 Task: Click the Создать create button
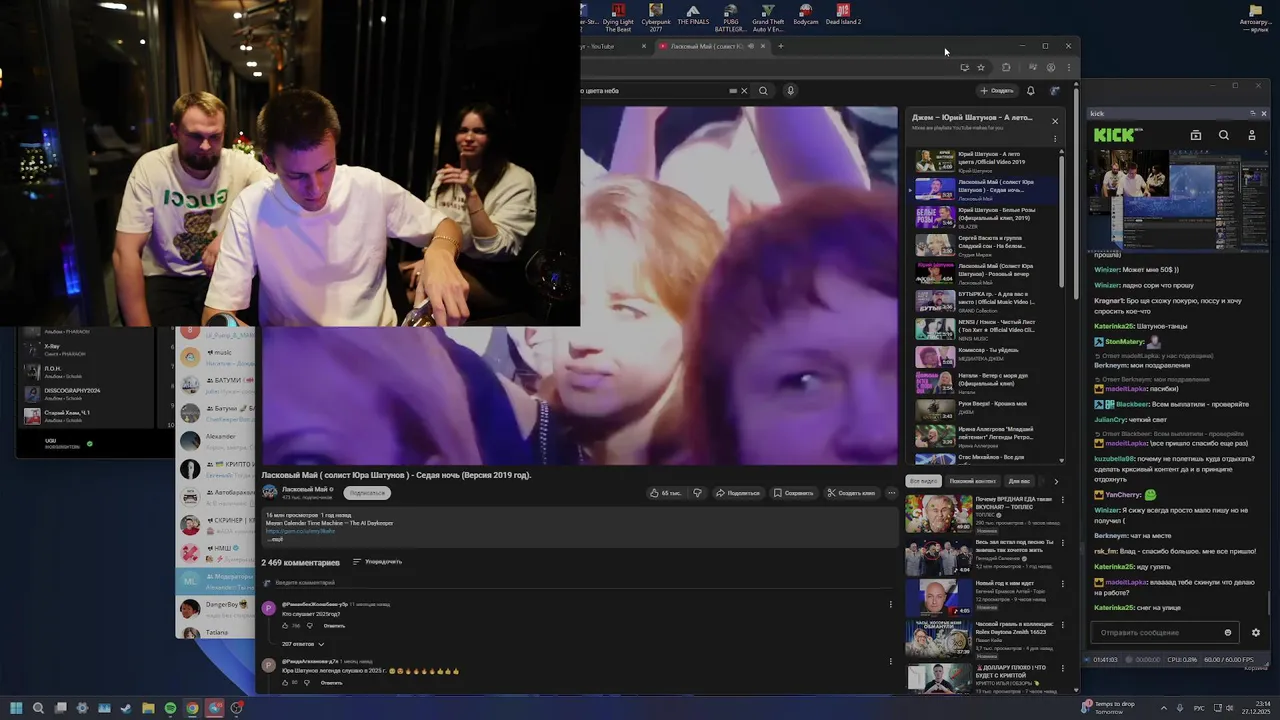click(997, 91)
